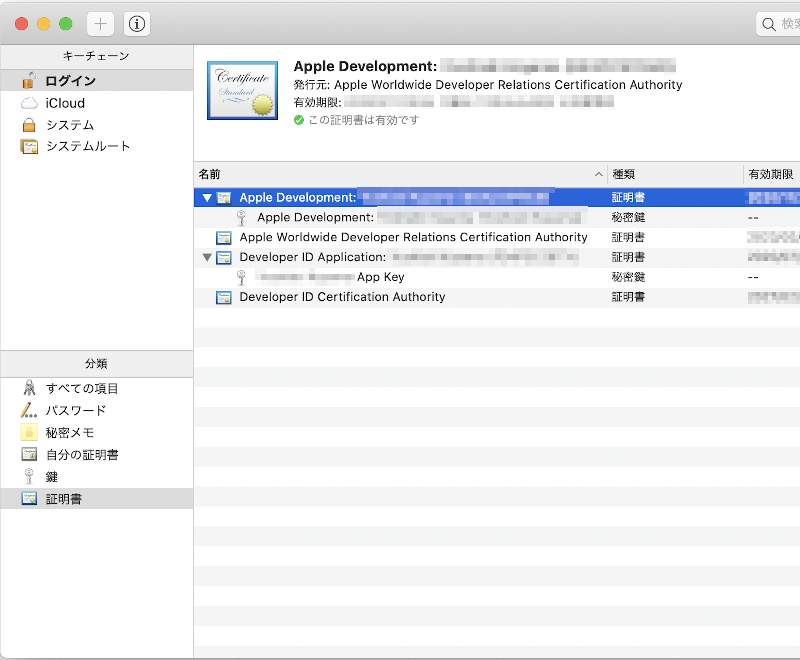Image resolution: width=800 pixels, height=660 pixels.
Task: Click the 秘密メモ note icon
Action: coord(29,433)
